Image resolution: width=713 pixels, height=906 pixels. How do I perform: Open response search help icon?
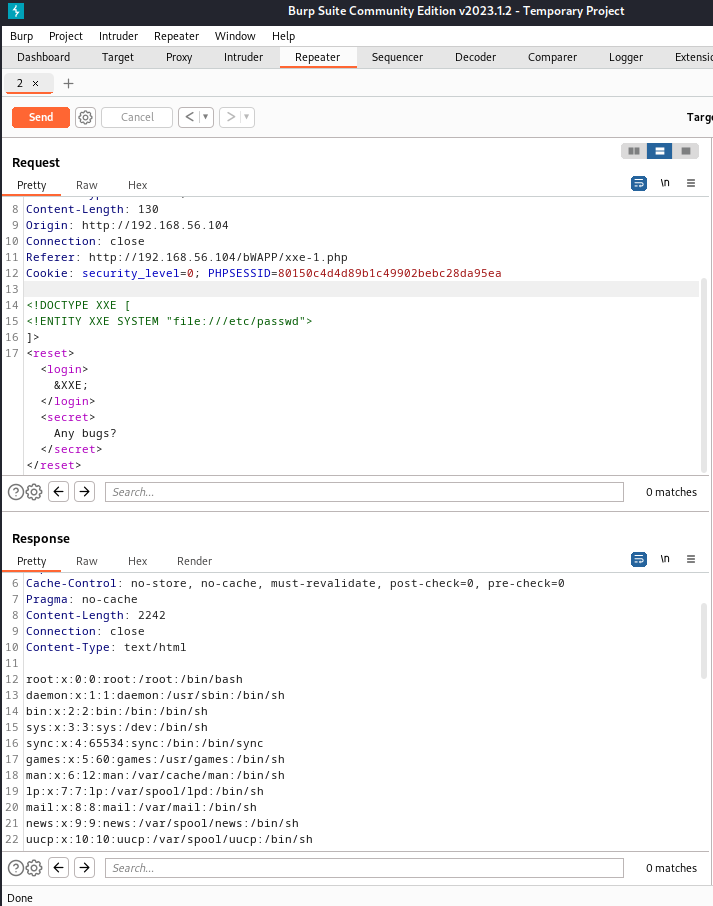pos(16,868)
